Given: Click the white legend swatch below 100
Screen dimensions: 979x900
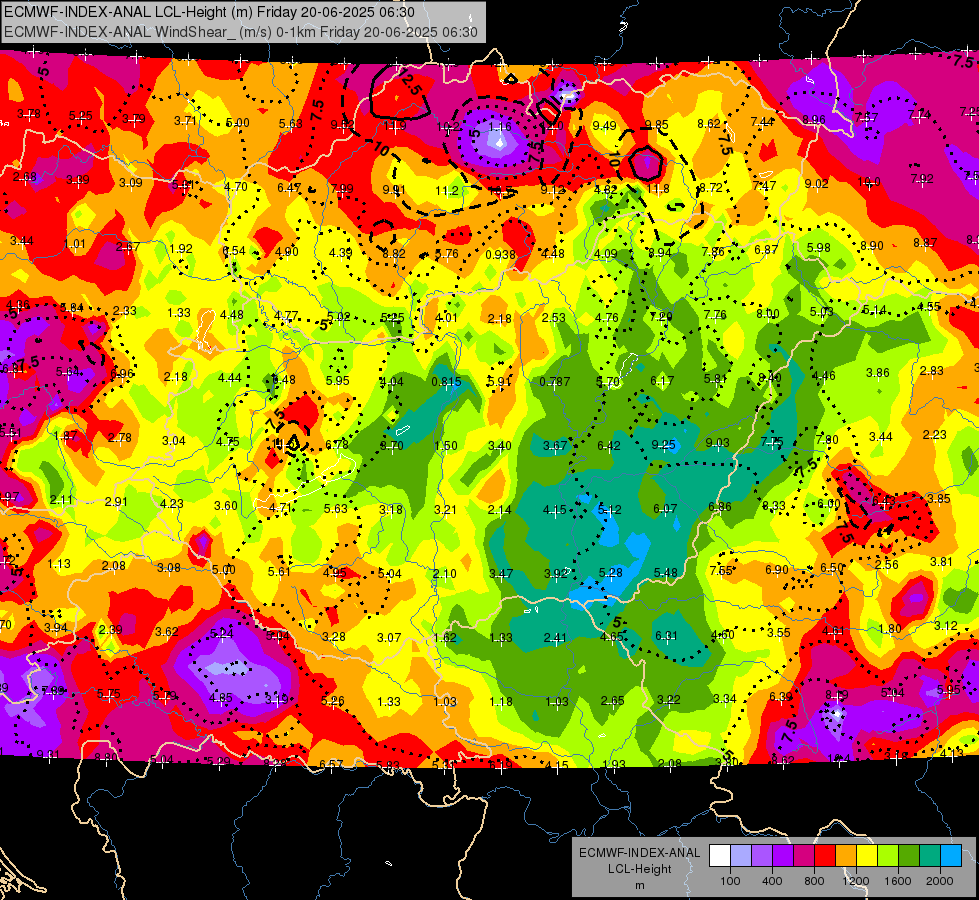Looking at the screenshot, I should click(720, 856).
